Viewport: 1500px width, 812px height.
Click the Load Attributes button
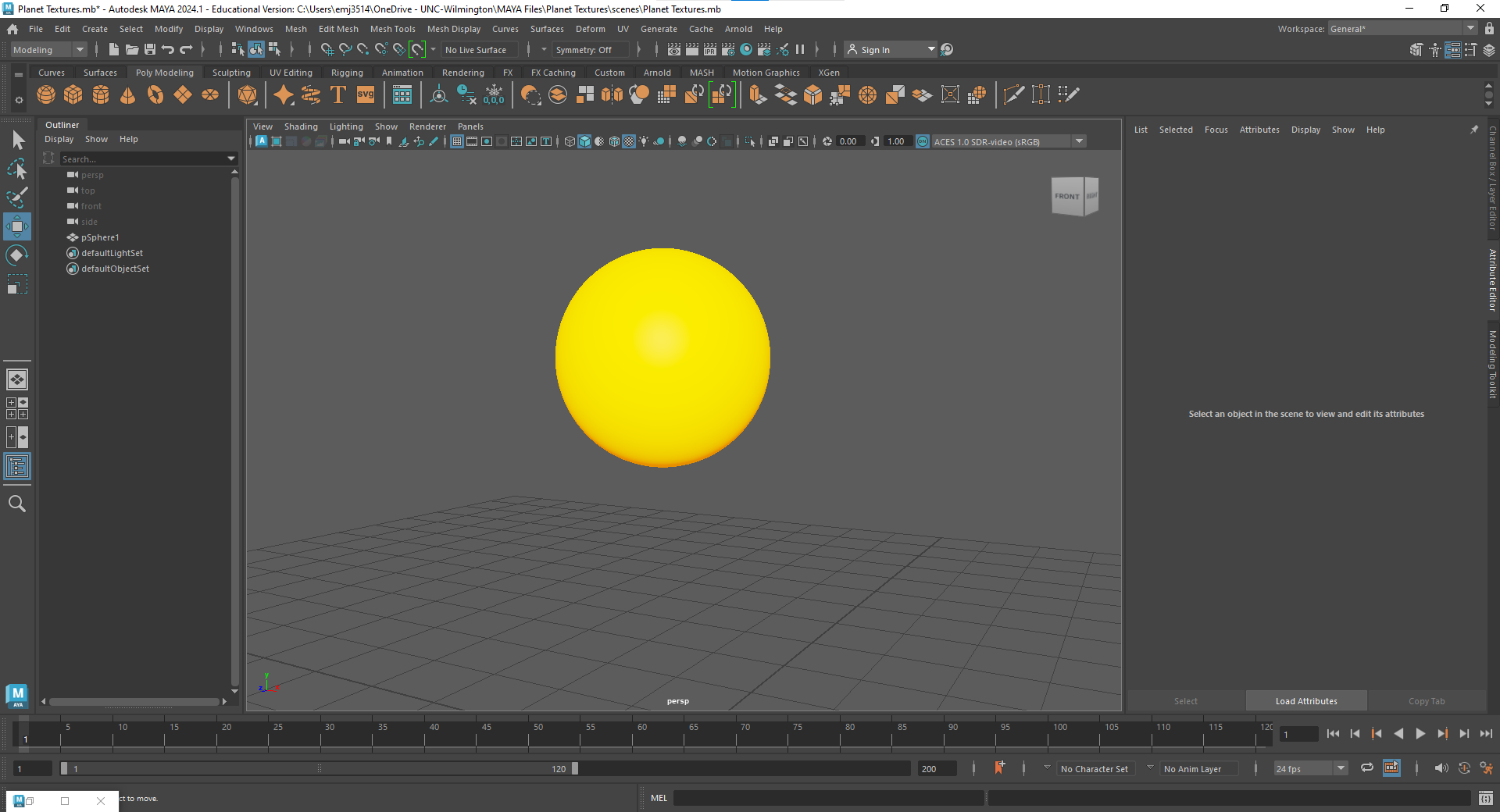point(1305,701)
